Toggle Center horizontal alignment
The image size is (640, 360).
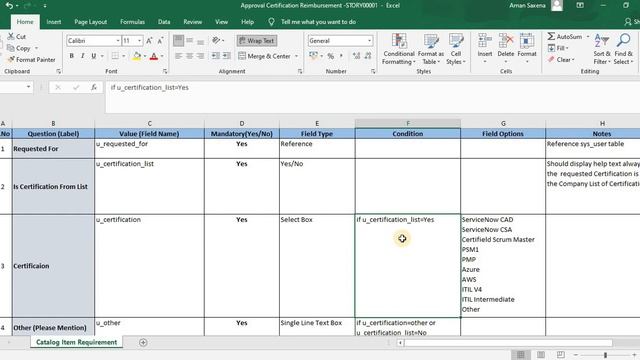coord(189,56)
